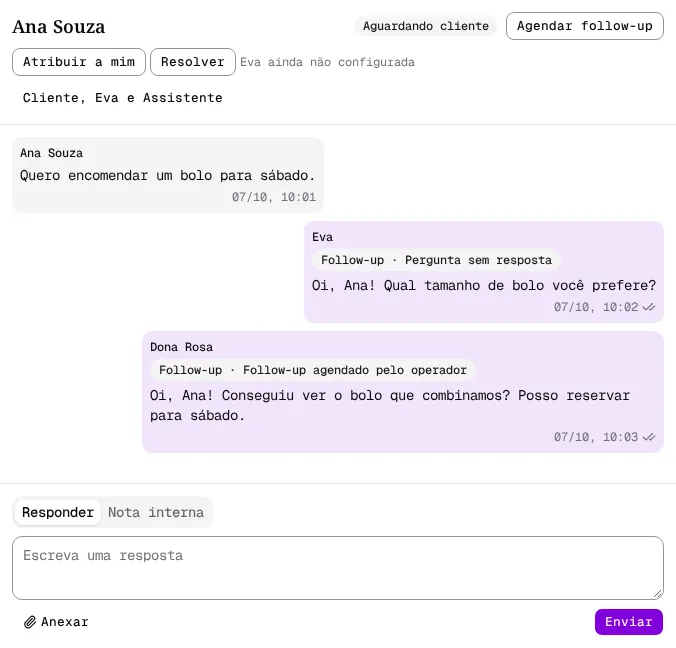The image size is (676, 648).
Task: Click the 07/10, 10:01 timestamp
Action: point(274,197)
